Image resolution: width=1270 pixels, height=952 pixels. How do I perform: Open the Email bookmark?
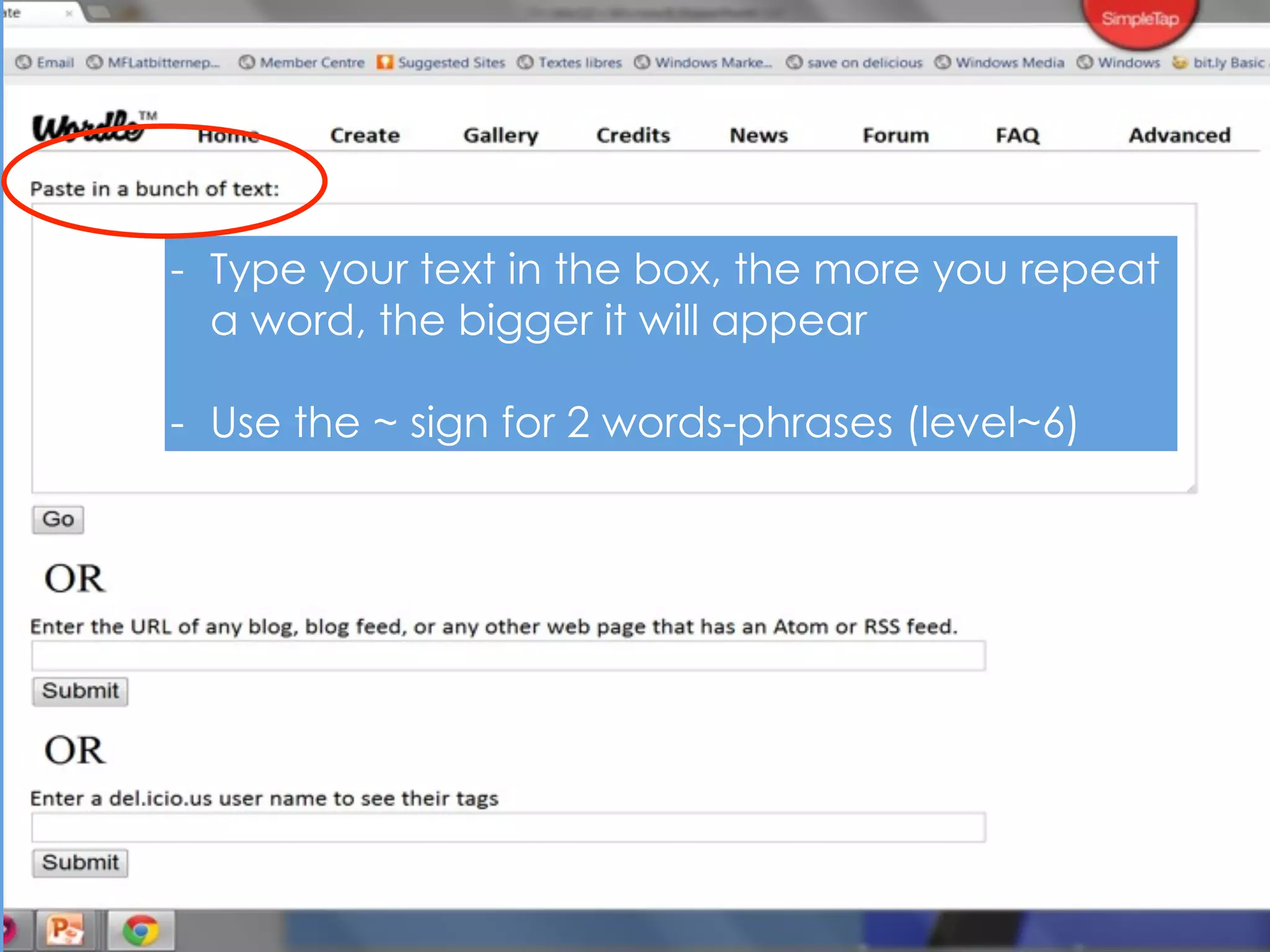[x=45, y=63]
